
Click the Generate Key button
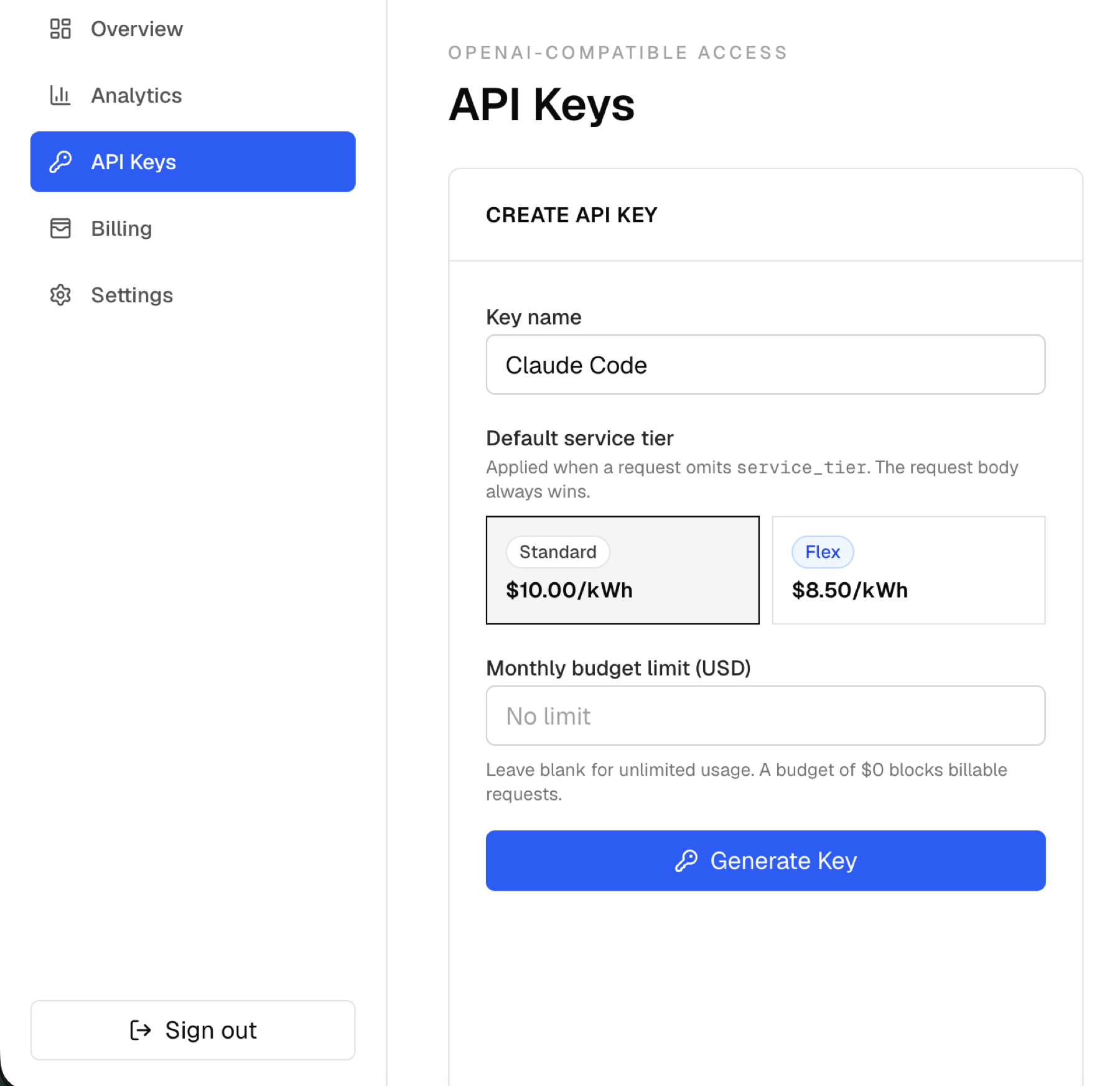pos(765,861)
